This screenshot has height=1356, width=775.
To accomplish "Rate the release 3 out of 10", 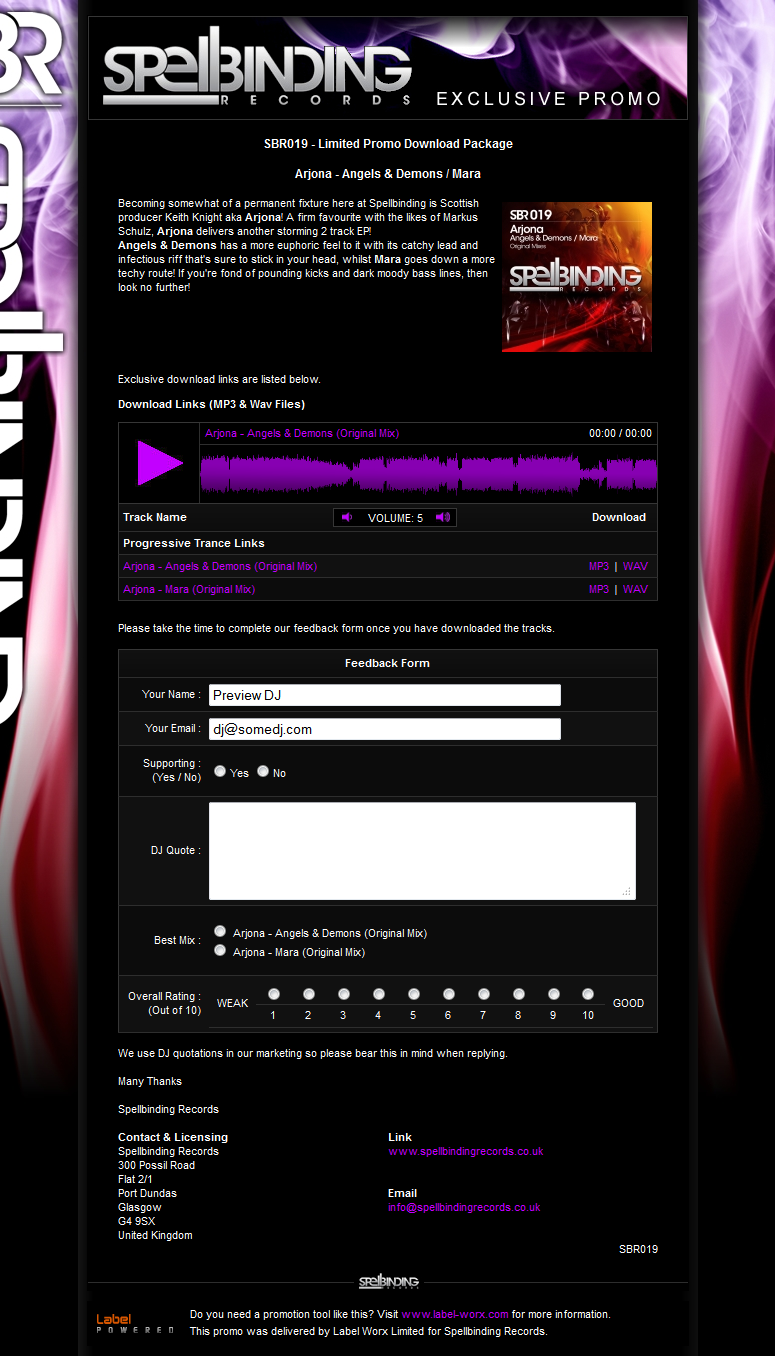I will tap(344, 994).
